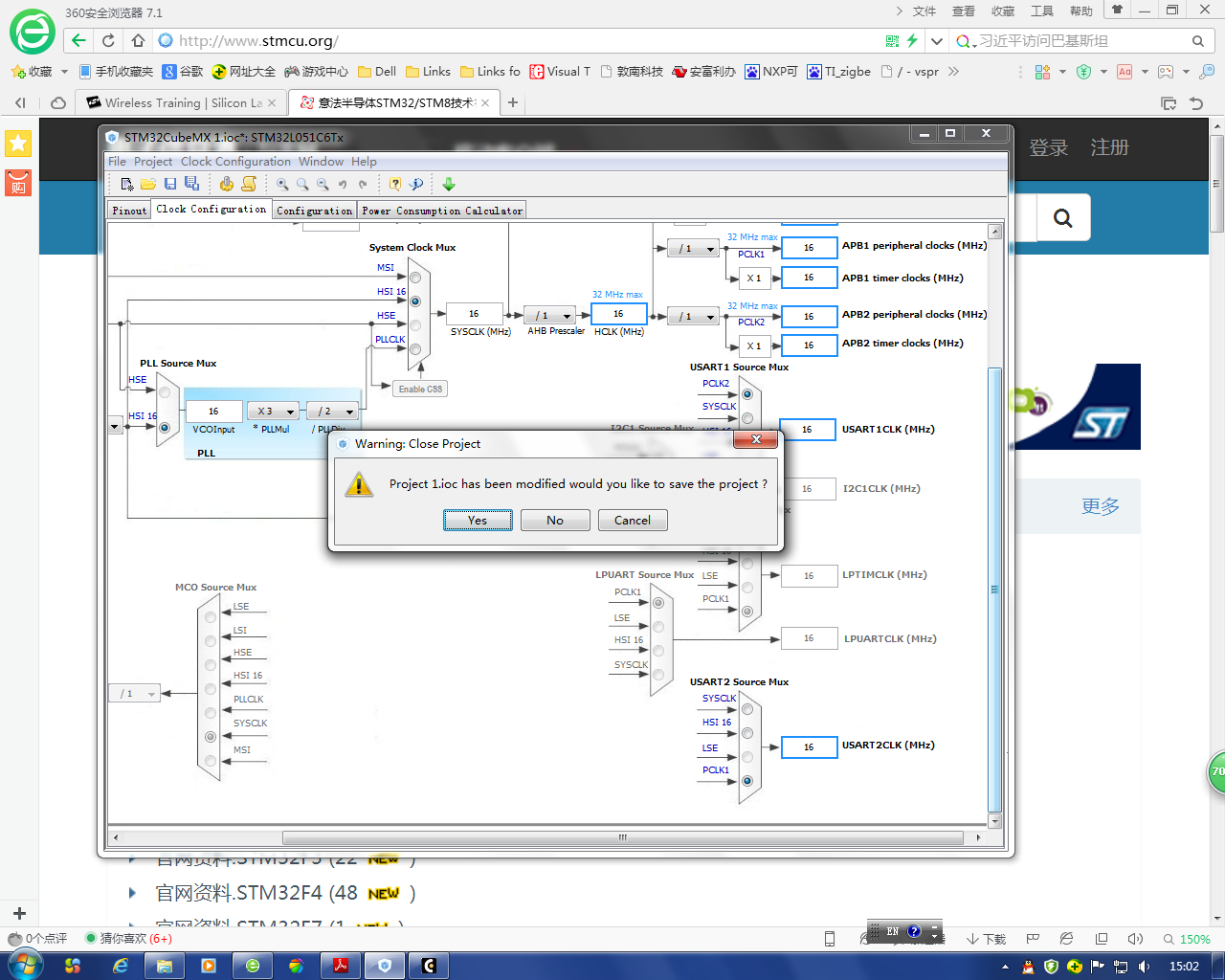Open the AHB Prescaler /1 dropdown
This screenshot has height=980, width=1225.
coord(549,316)
